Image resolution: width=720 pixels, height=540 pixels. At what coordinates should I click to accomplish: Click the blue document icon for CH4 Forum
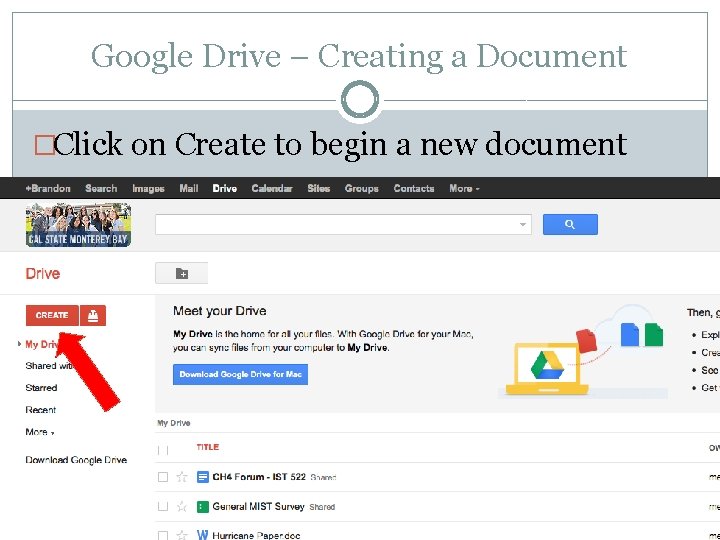click(x=202, y=477)
